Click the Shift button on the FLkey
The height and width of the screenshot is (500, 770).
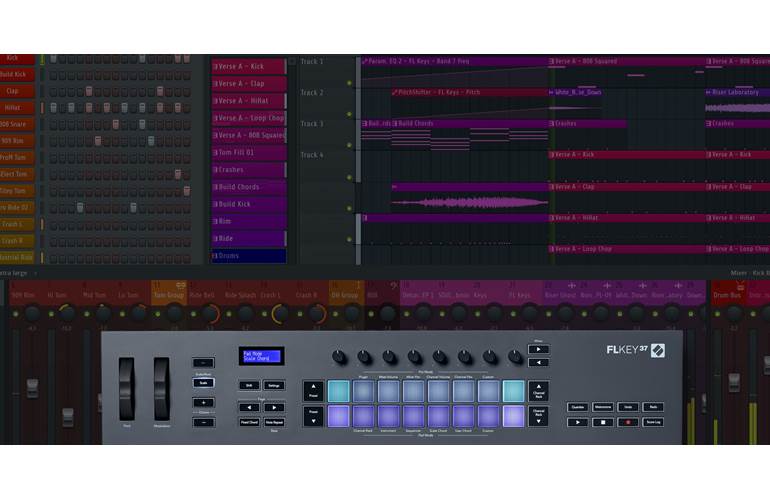click(x=249, y=386)
